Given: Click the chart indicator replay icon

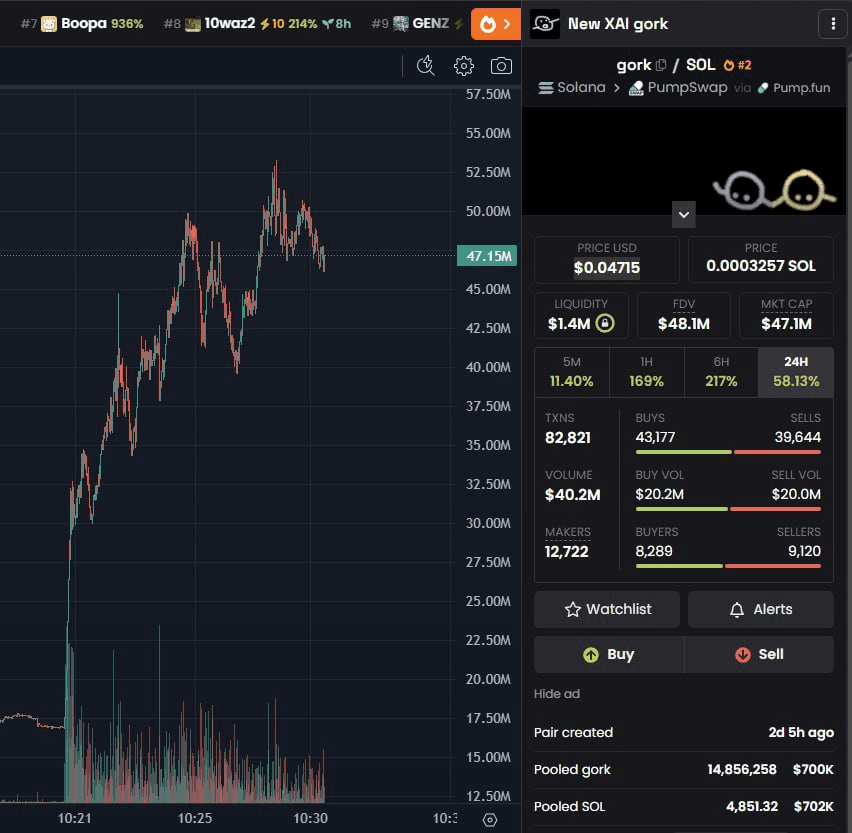Looking at the screenshot, I should 425,66.
